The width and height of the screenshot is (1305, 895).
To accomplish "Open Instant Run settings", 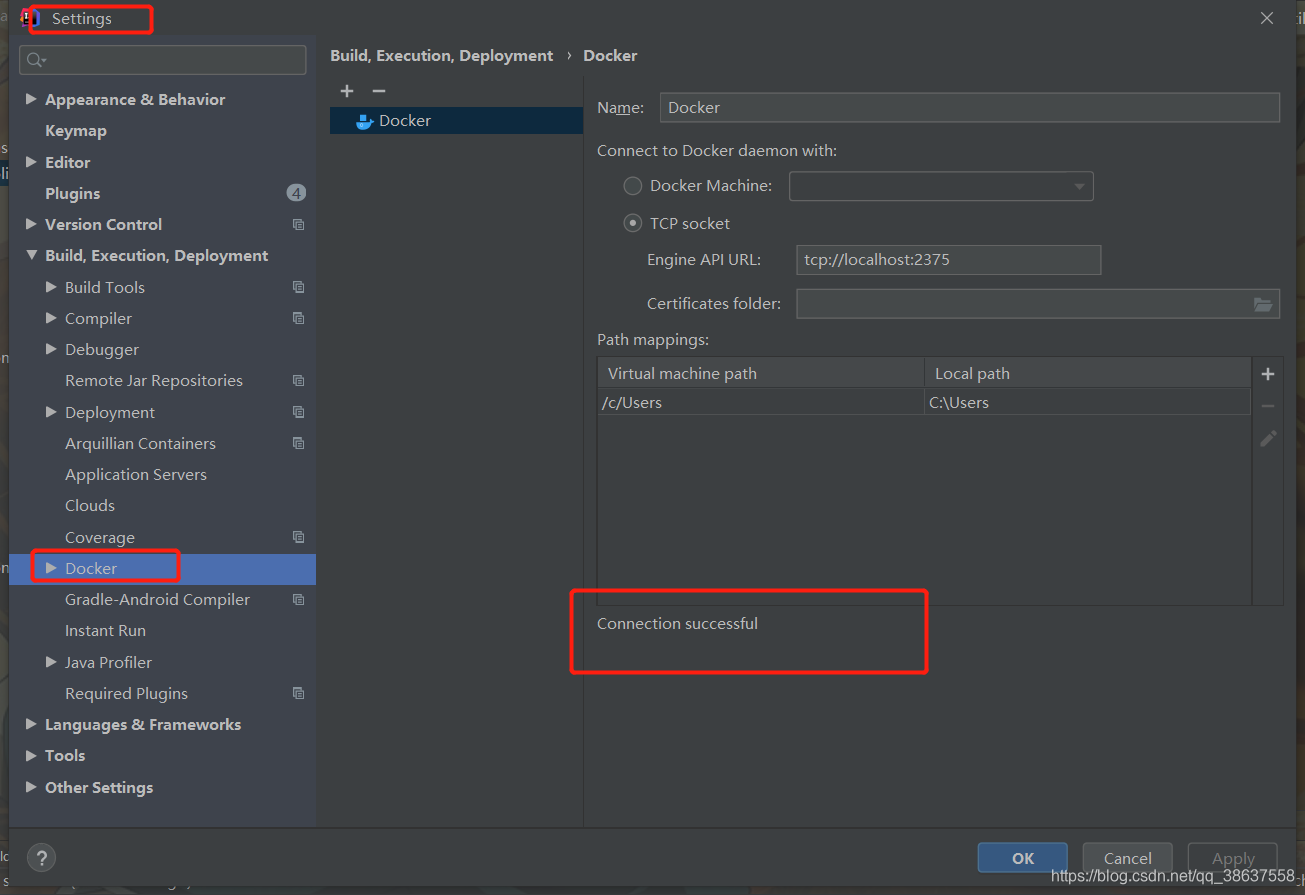I will click(105, 631).
